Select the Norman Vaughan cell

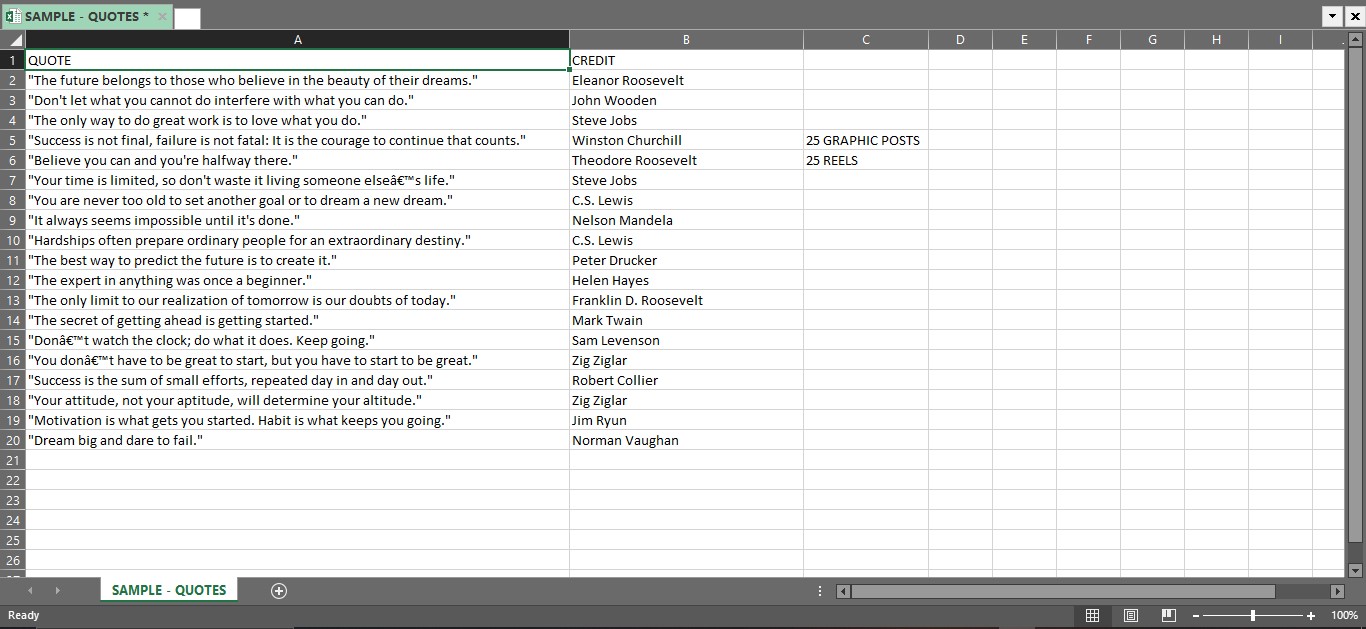pos(686,440)
